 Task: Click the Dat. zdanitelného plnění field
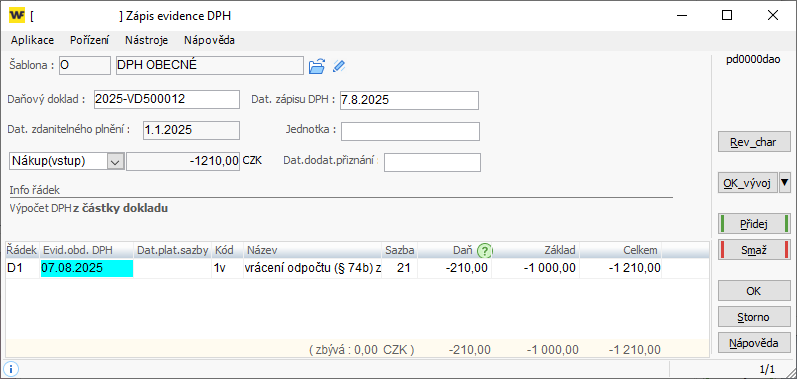point(191,130)
